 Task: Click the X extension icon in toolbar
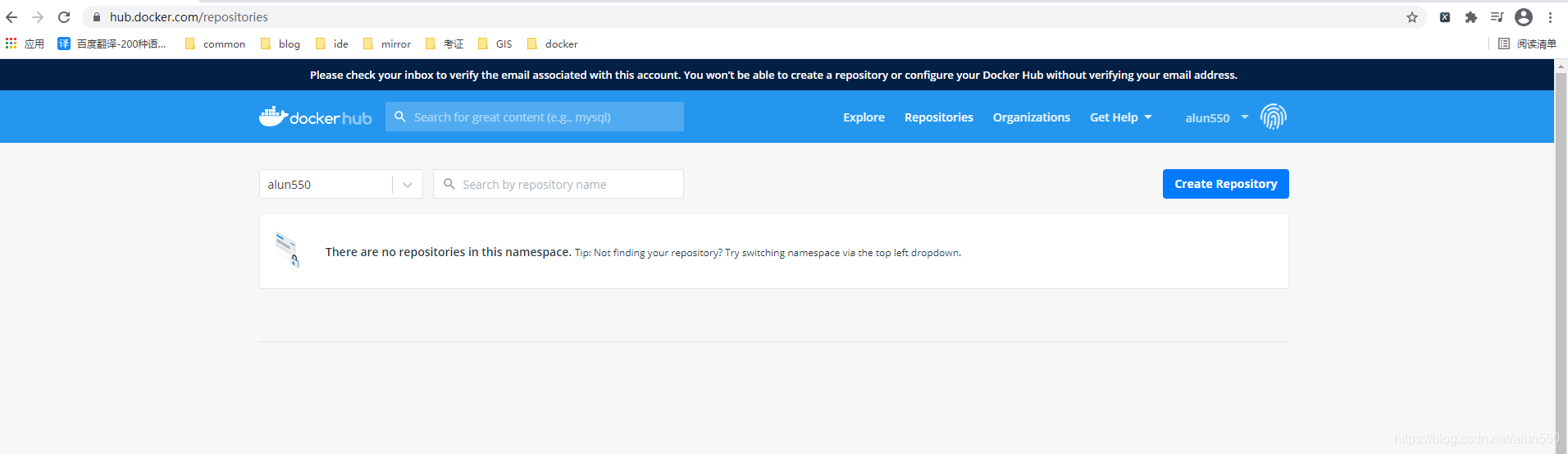click(x=1445, y=17)
